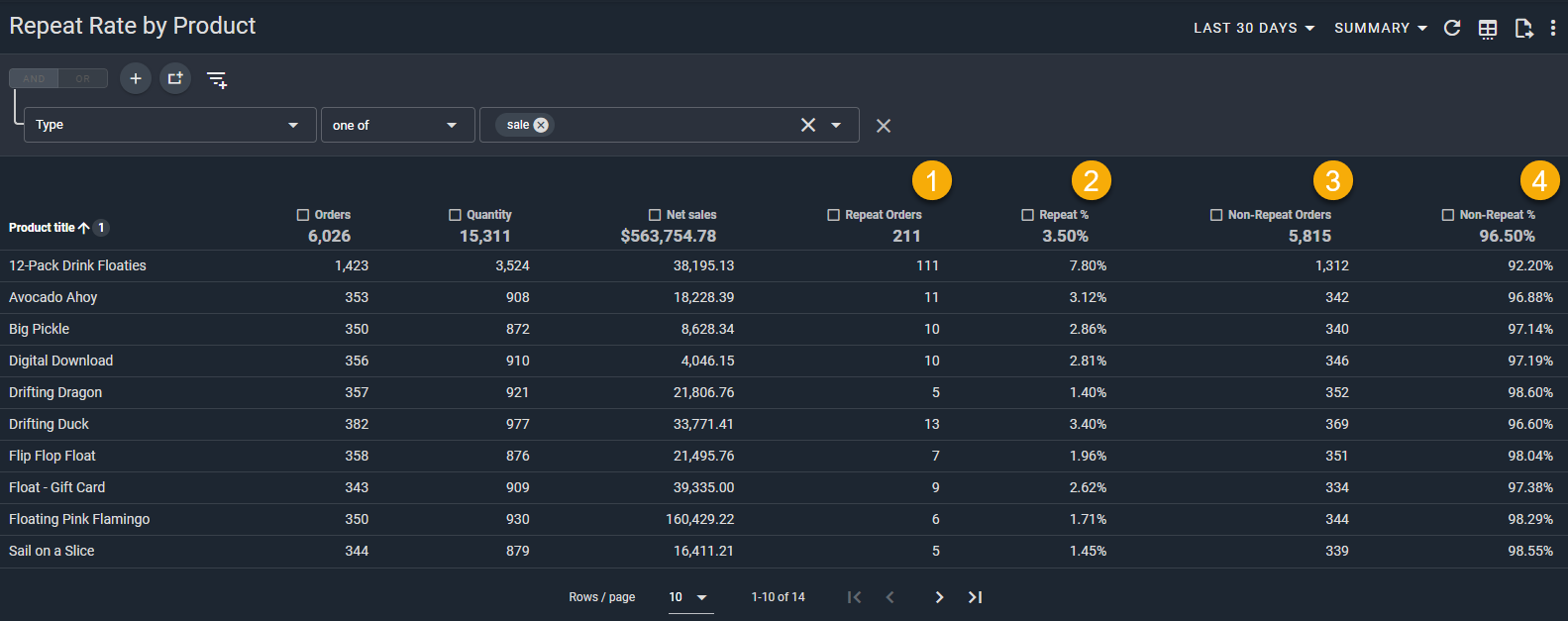Viewport: 1568px width, 621px height.
Task: Check the Orders column checkbox
Action: point(303,215)
